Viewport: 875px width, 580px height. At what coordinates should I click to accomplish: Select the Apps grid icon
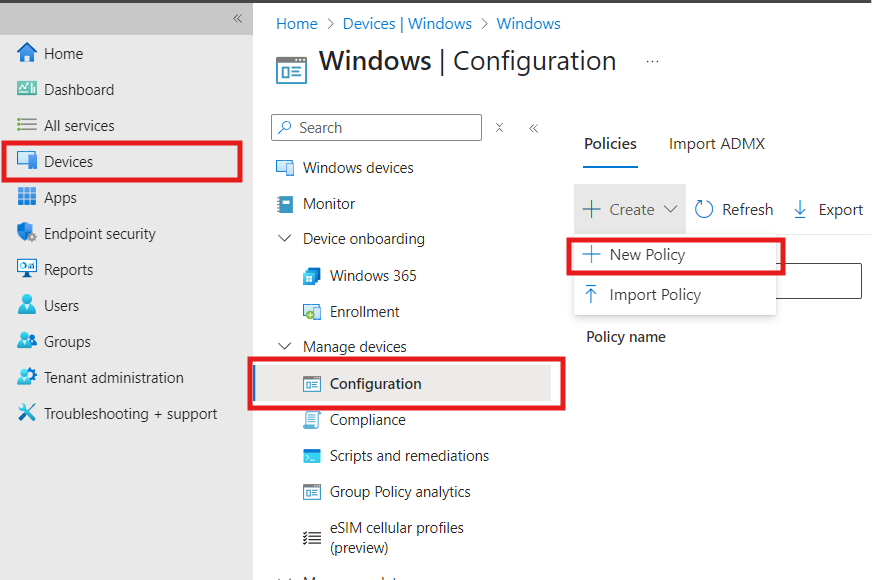(27, 198)
